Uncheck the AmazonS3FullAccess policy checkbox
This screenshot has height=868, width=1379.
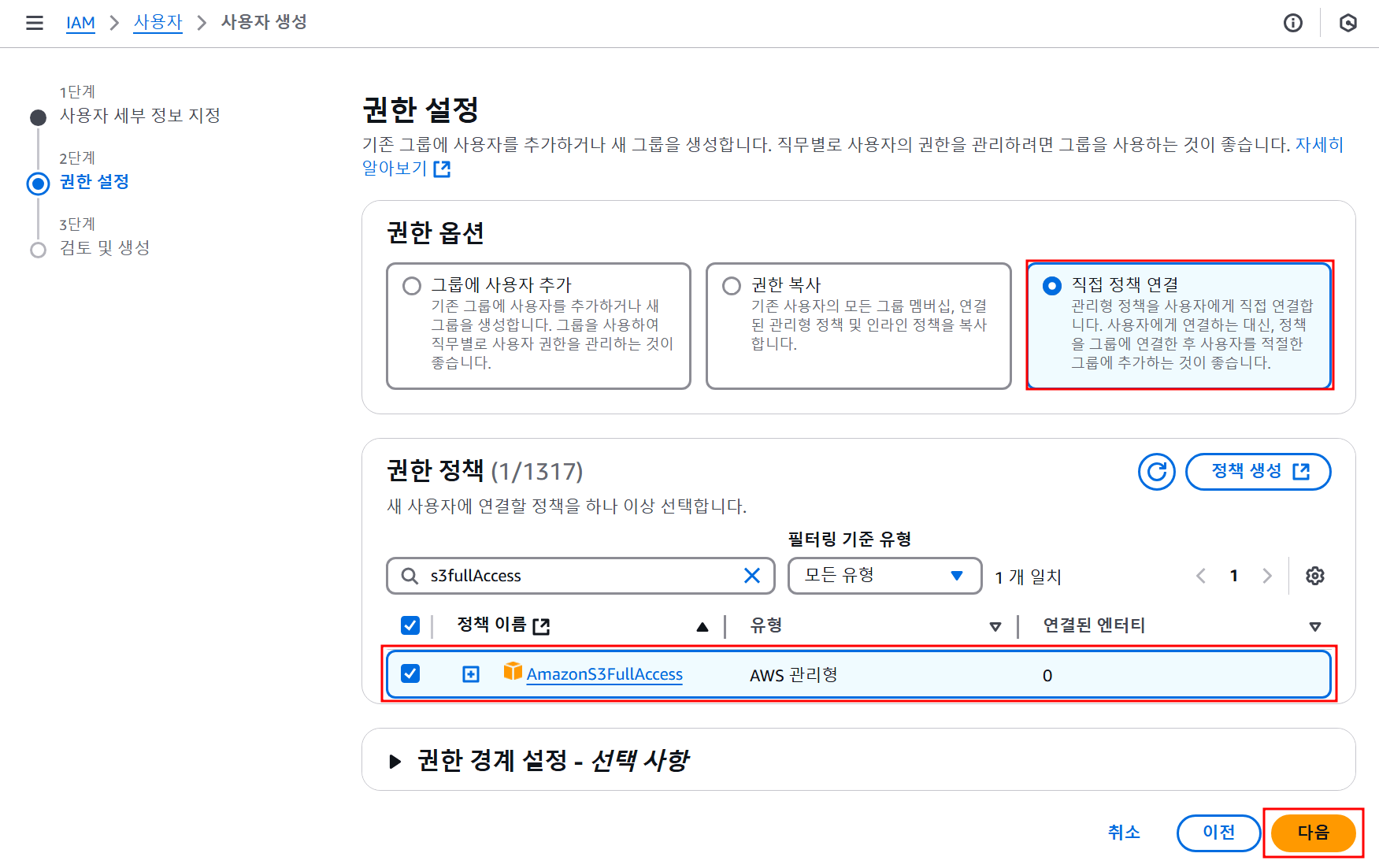tap(410, 674)
